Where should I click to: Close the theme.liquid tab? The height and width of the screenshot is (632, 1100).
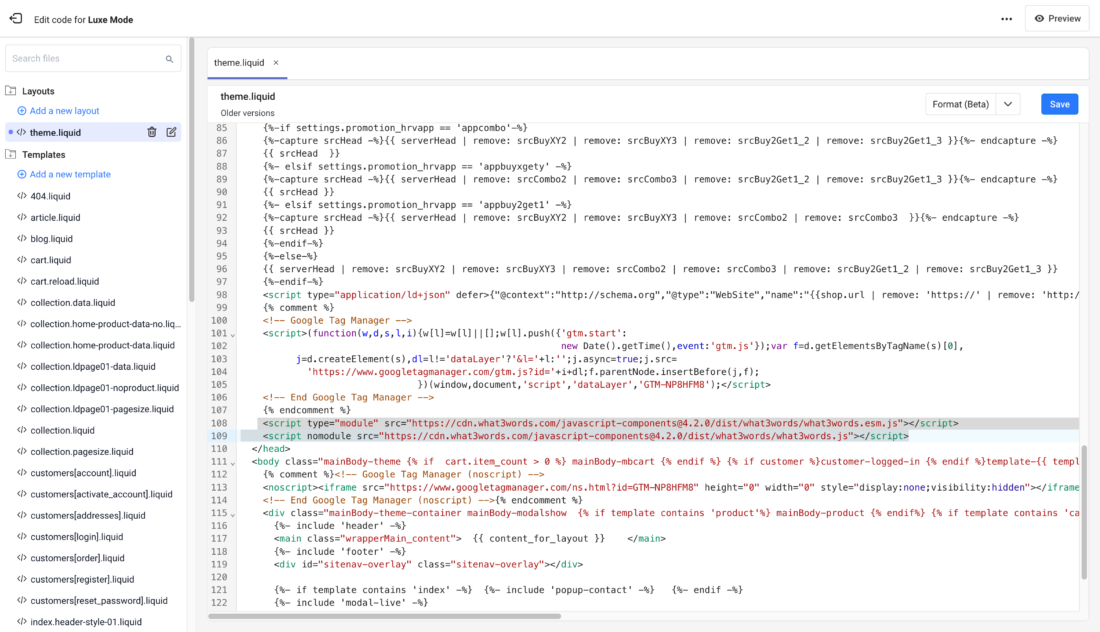pyautogui.click(x=276, y=62)
